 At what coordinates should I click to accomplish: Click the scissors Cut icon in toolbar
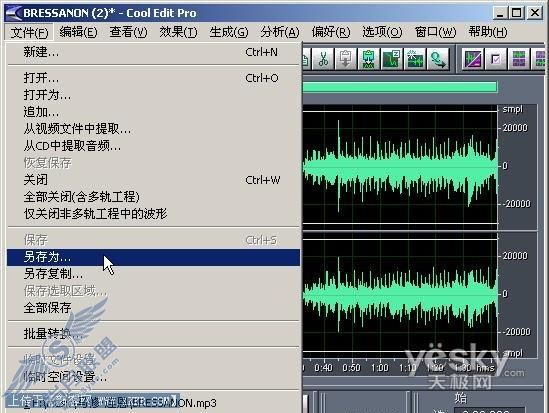(323, 59)
